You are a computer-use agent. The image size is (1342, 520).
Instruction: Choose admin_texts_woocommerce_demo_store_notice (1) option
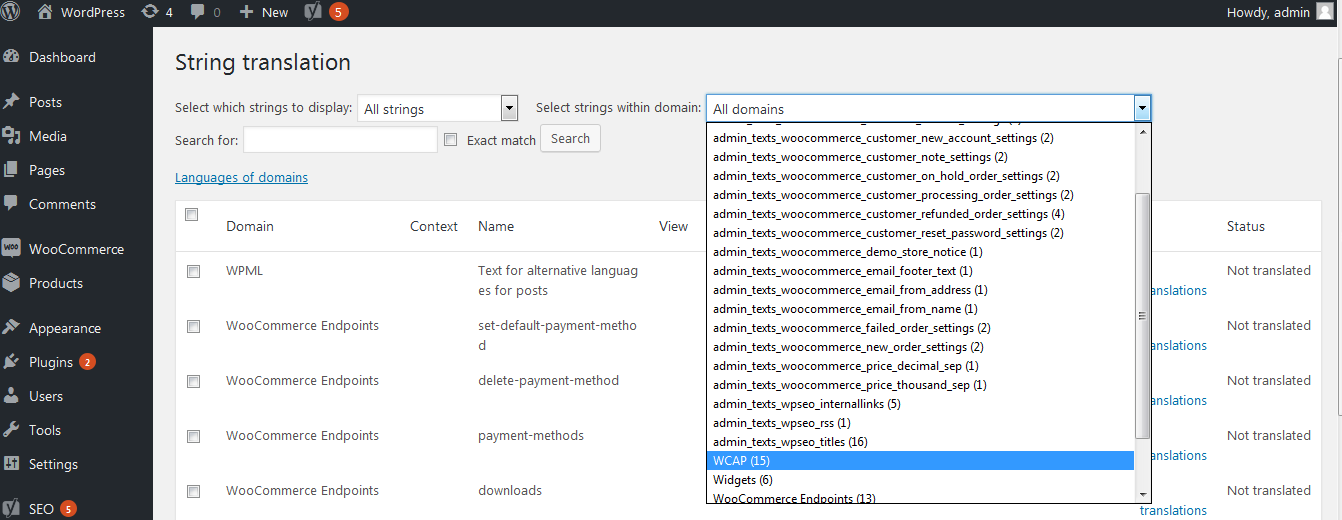pyautogui.click(x=920, y=251)
